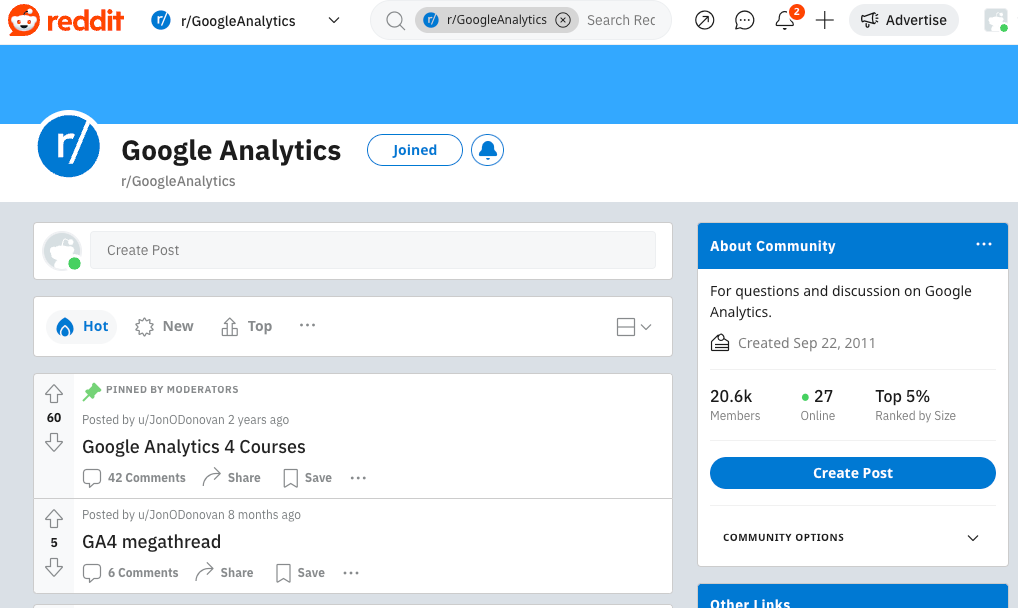Screen dimensions: 1018x608
Task: Click the About Community three-dots icon
Action: coord(984,245)
